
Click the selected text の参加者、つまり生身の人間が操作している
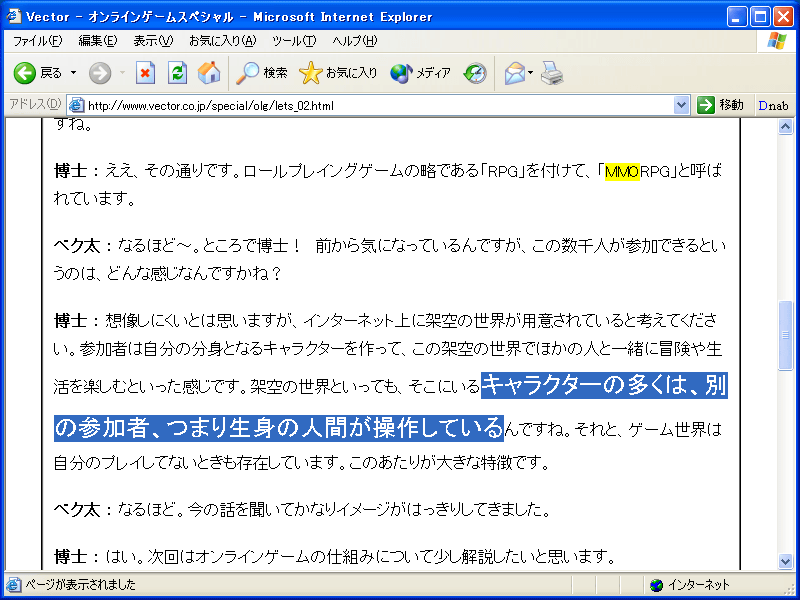279,428
